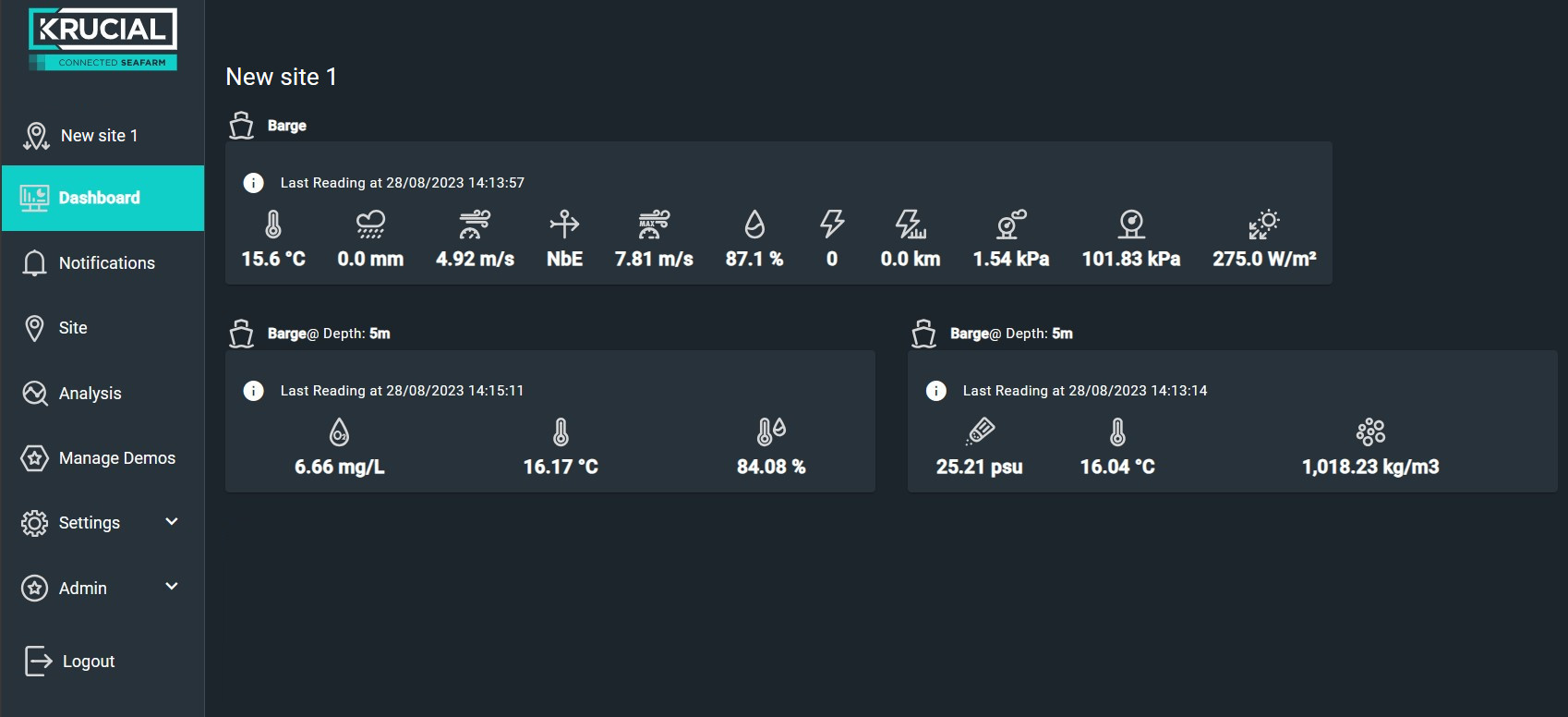Image resolution: width=1568 pixels, height=717 pixels.
Task: Click the lightning bolt icon above 0
Action: coord(832,225)
